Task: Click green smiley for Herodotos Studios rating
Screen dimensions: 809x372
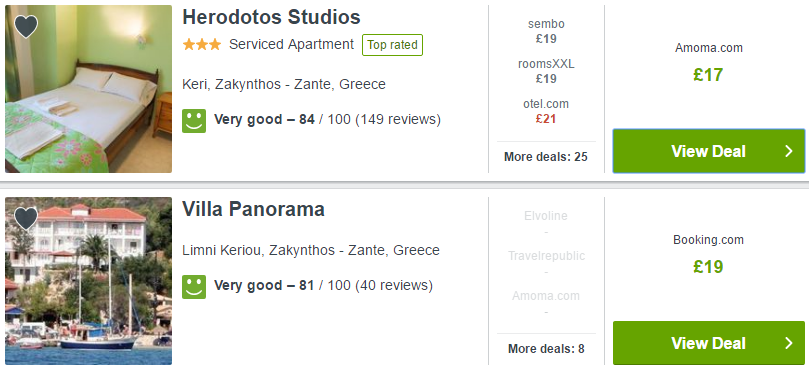Action: pyautogui.click(x=194, y=121)
